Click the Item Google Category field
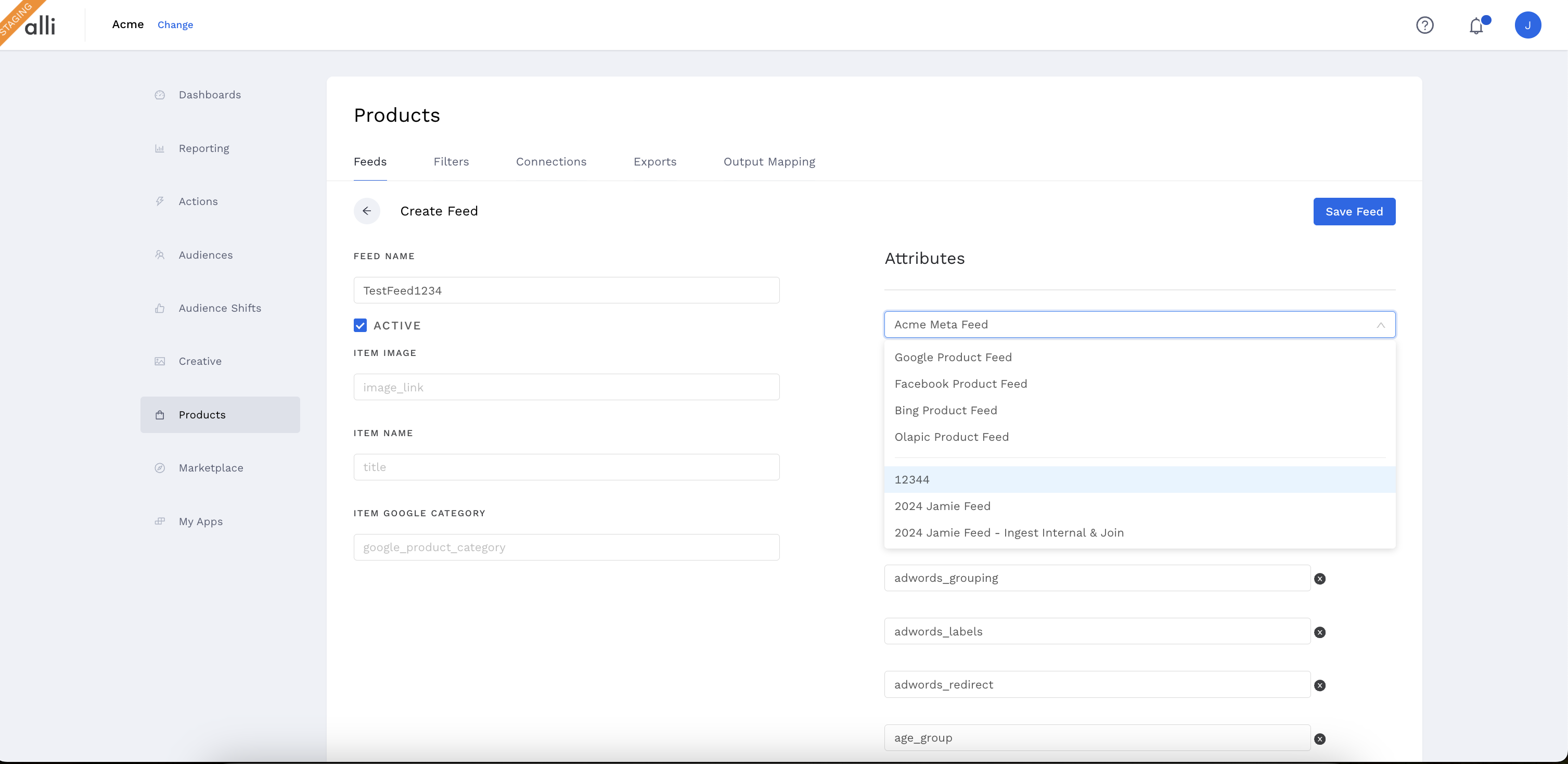Screen dimensions: 1568x764 566,547
